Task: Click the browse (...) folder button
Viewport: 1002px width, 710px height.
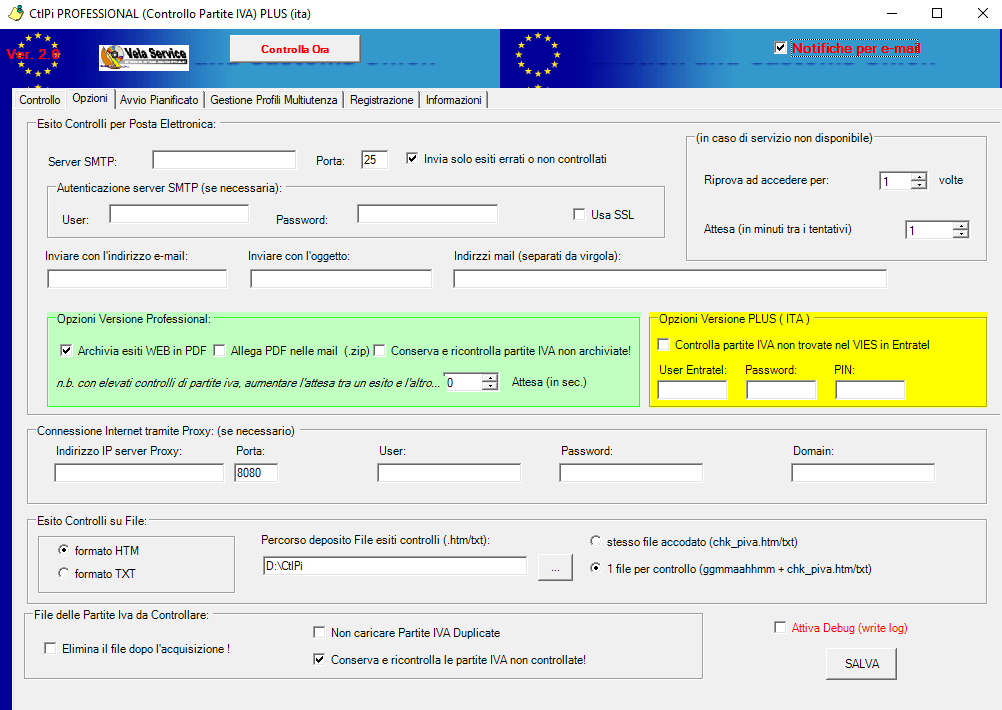Action: pos(555,567)
